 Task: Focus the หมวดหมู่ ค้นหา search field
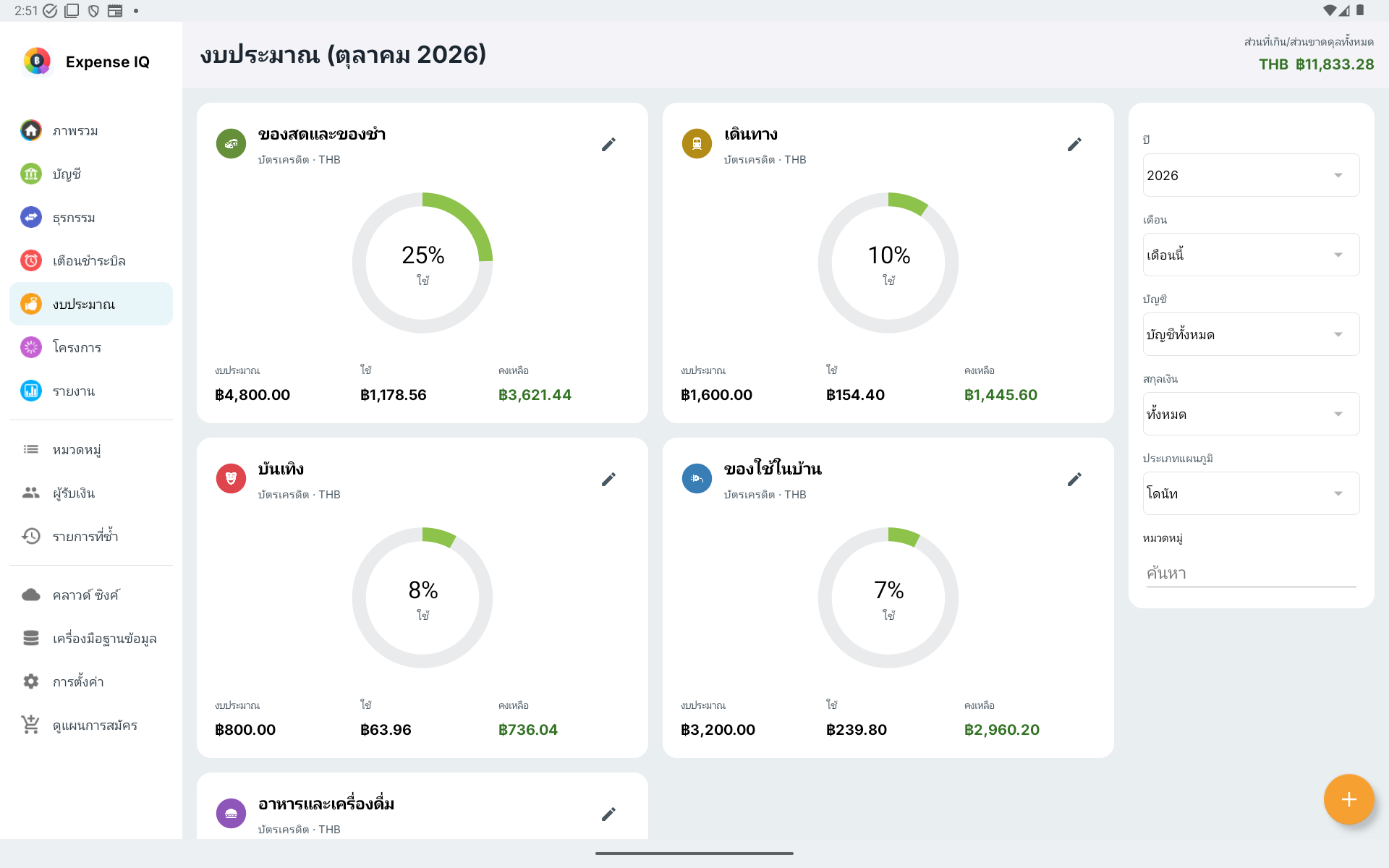tap(1251, 573)
